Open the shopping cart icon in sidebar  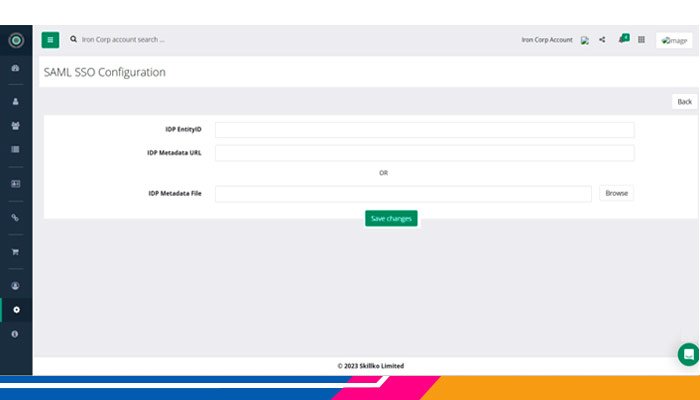16,252
